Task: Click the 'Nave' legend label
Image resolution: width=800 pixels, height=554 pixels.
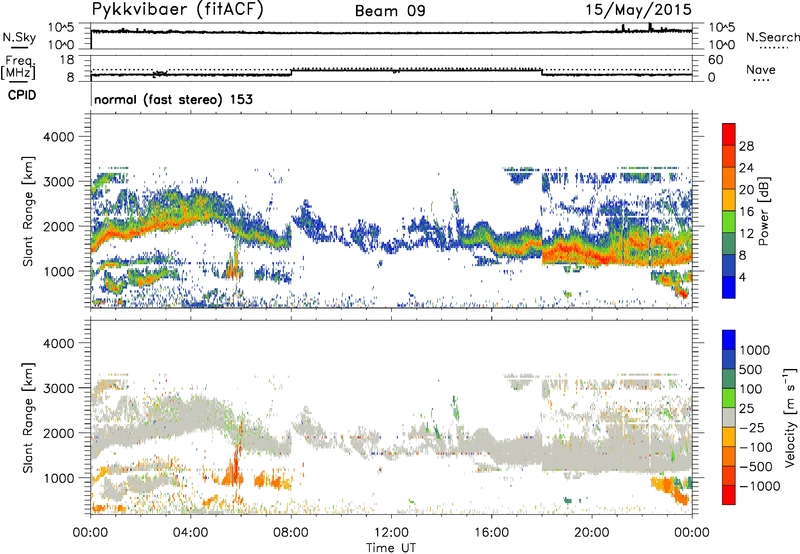Action: tap(761, 69)
